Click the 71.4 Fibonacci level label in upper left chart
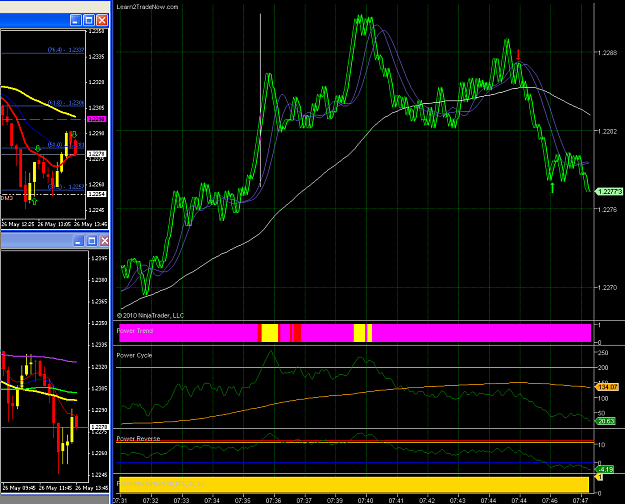Viewport: 625px width, 504px height. click(x=66, y=50)
